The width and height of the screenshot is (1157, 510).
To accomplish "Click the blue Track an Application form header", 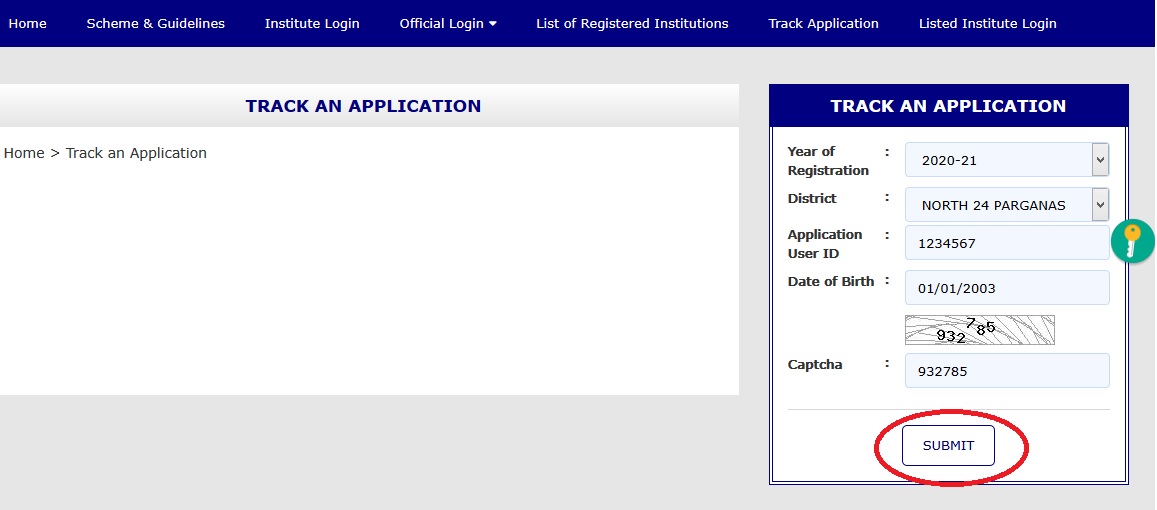I will point(948,106).
